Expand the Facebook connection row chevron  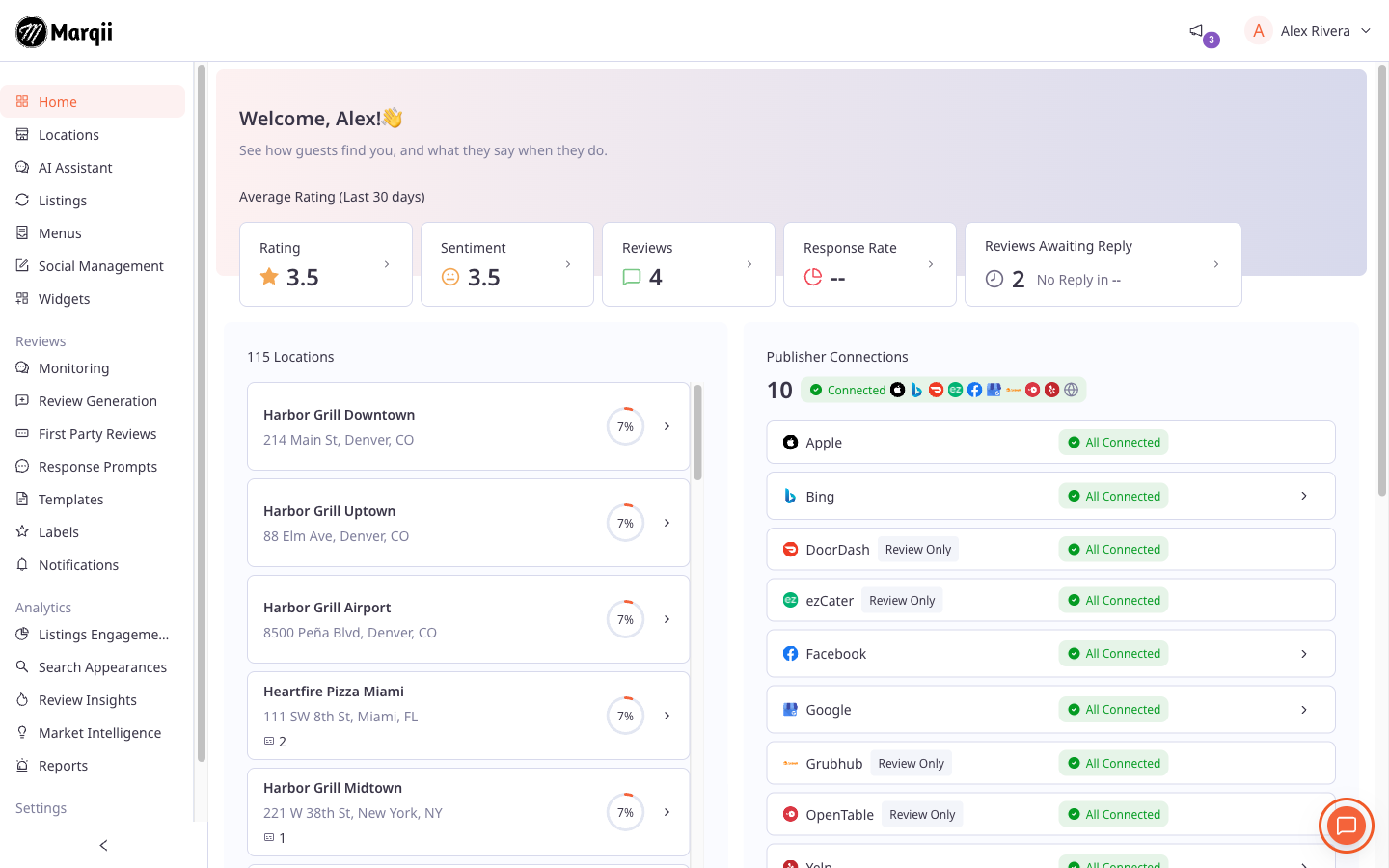pos(1304,654)
